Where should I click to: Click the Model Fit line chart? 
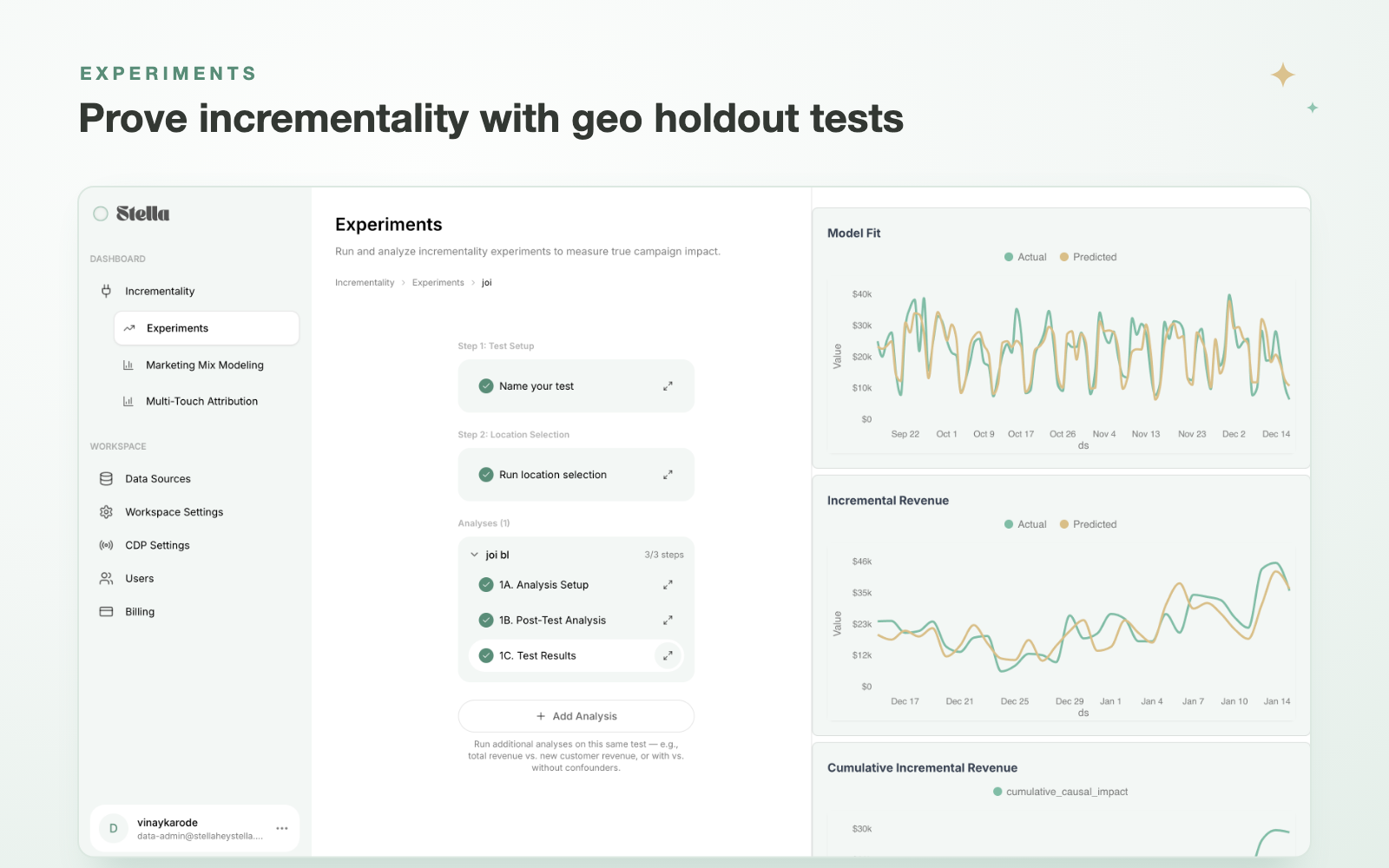[1061, 365]
